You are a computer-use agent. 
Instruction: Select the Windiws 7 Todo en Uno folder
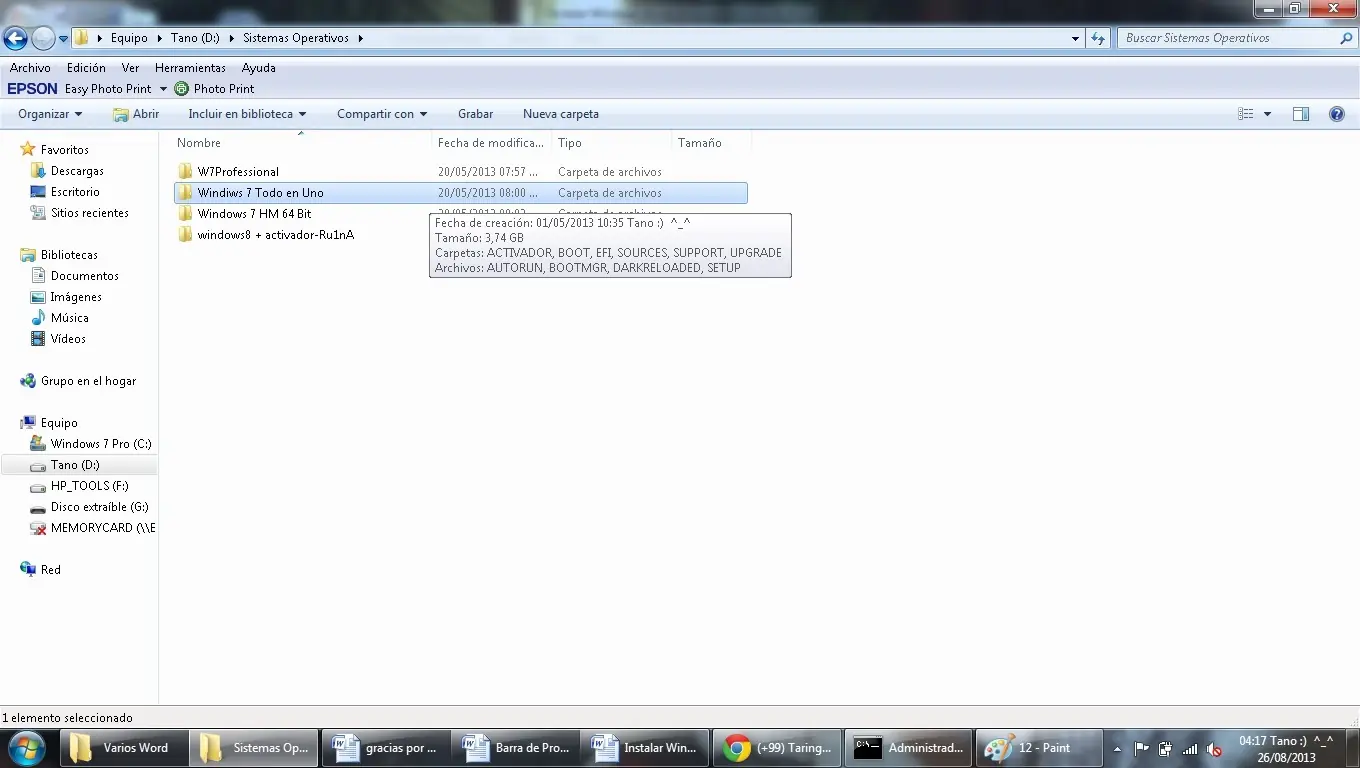pyautogui.click(x=461, y=193)
